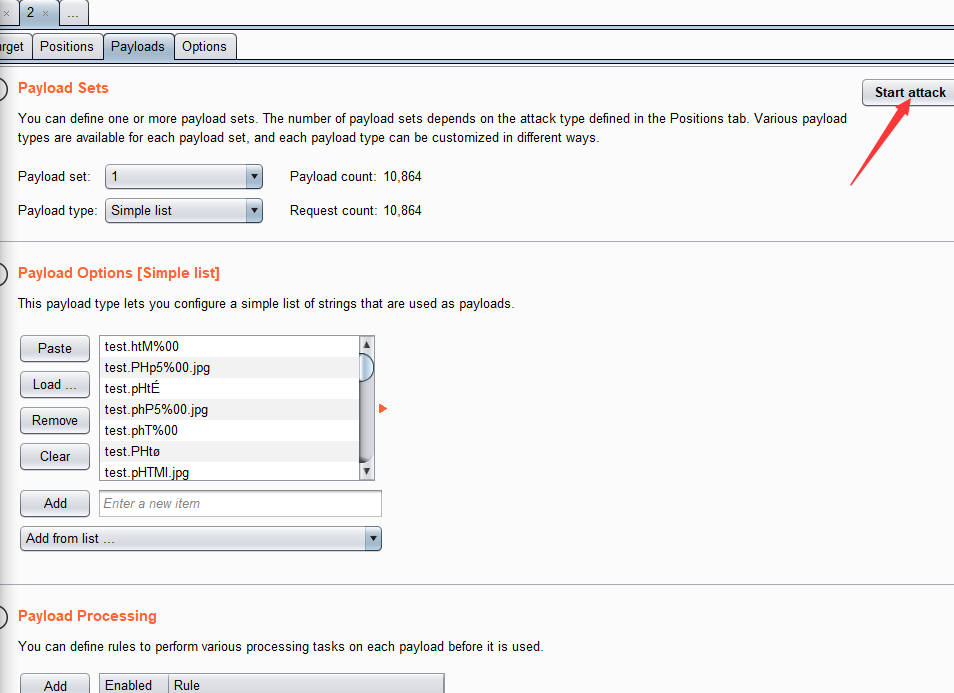Switch to the Positions tab
Viewport: 954px width, 693px height.
pos(67,46)
